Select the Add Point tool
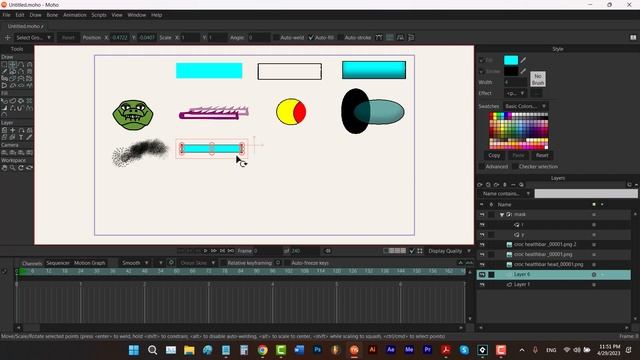640x360 pixels. click(21, 64)
